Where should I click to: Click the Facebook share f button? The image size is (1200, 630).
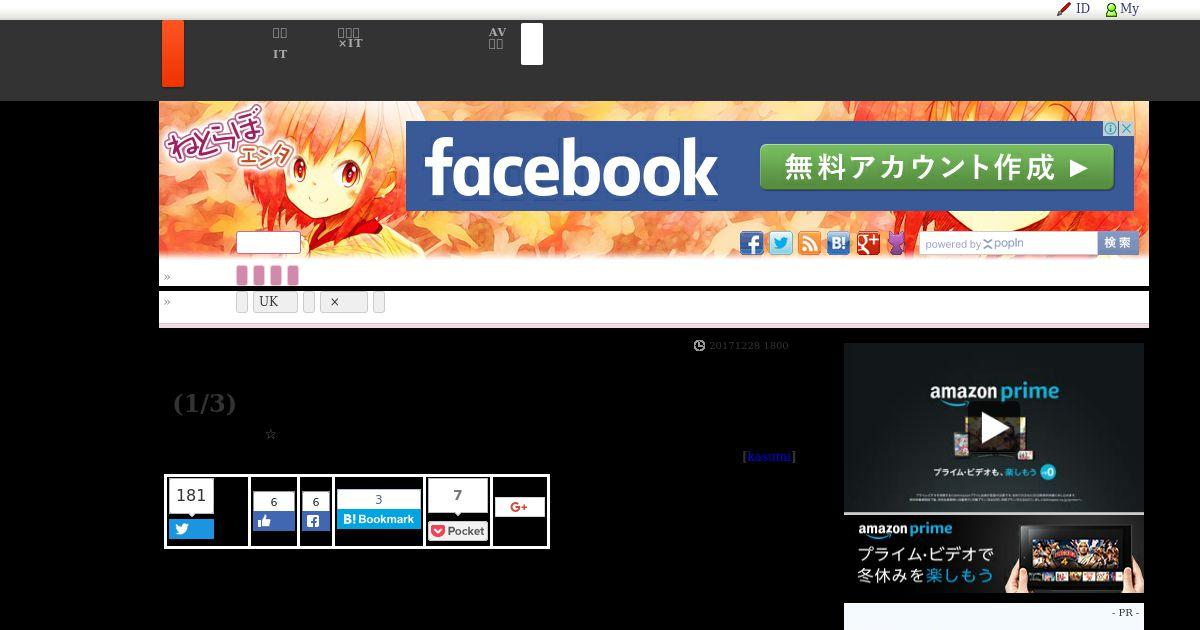316,521
